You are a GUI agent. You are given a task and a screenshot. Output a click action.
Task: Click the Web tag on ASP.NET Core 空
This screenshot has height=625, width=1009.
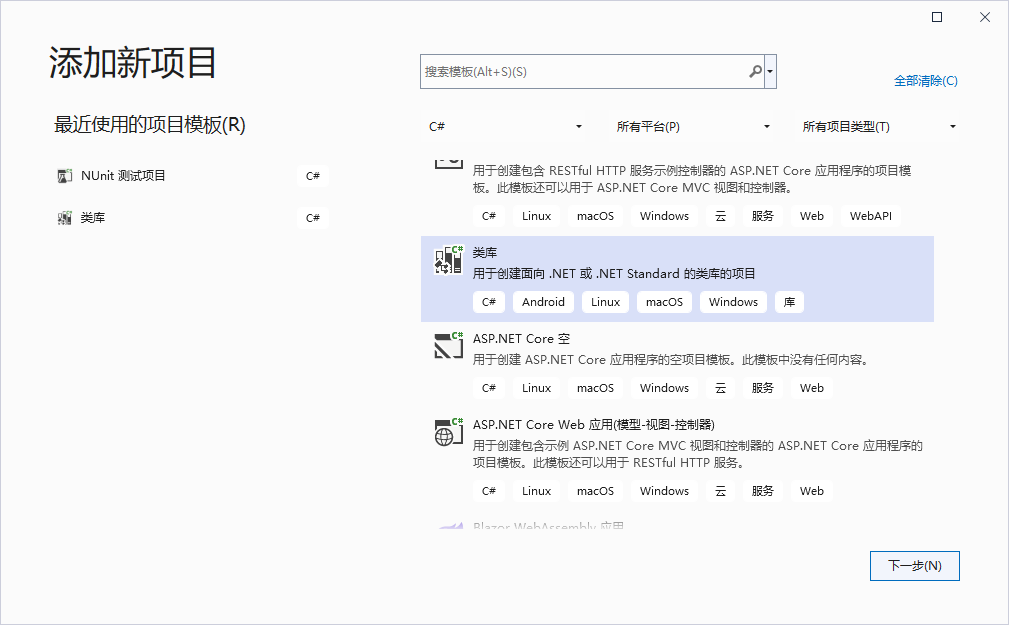[811, 388]
